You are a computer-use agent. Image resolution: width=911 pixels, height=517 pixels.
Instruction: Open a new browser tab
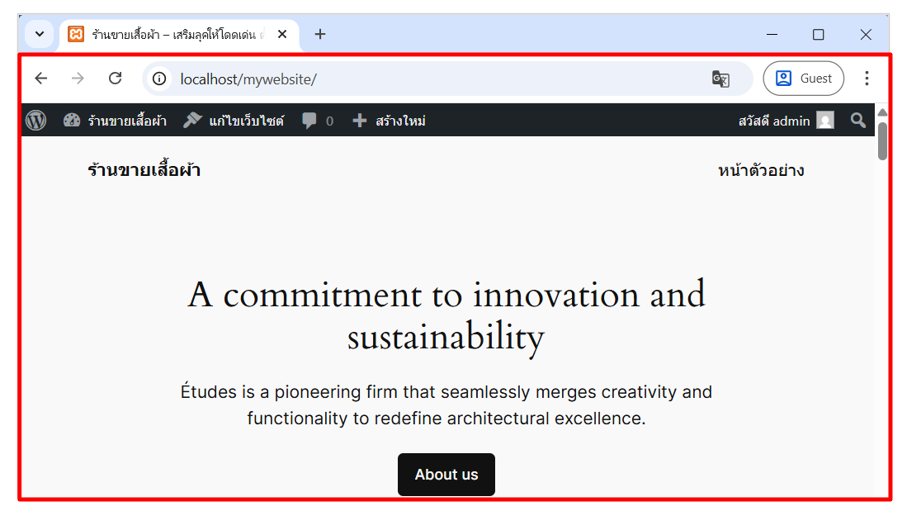tap(320, 34)
